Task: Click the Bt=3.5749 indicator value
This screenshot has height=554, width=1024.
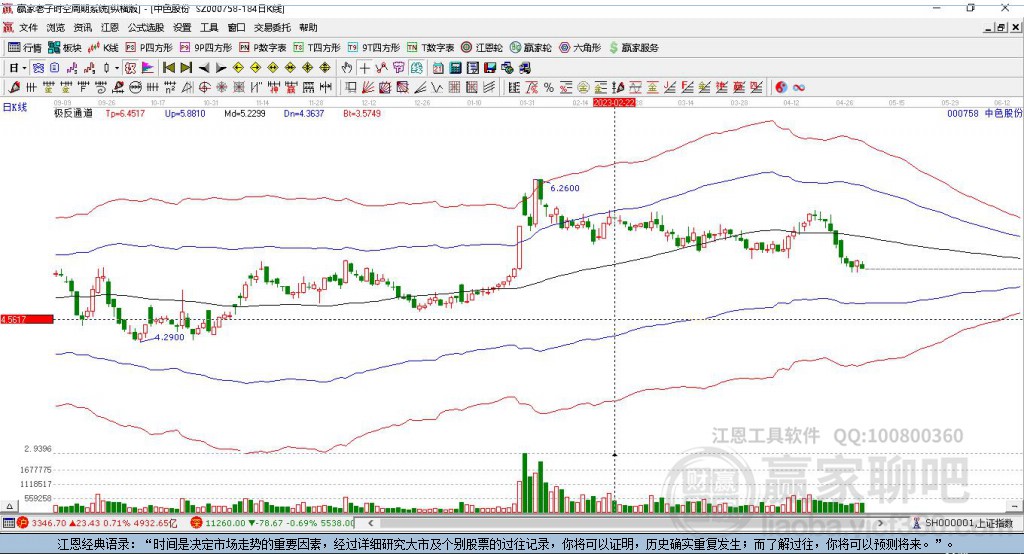Action: click(x=362, y=114)
